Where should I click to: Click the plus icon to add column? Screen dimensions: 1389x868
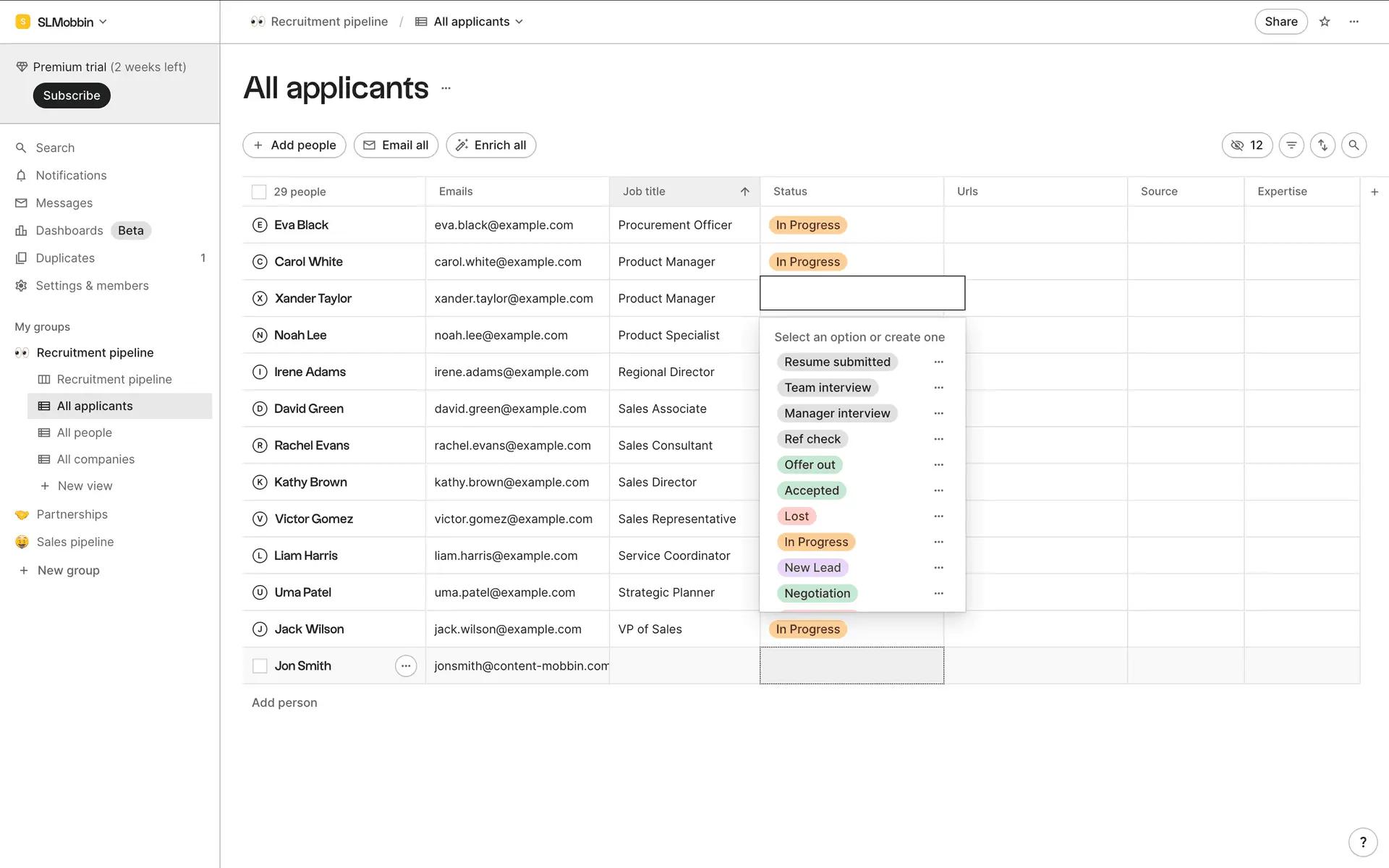click(1375, 192)
